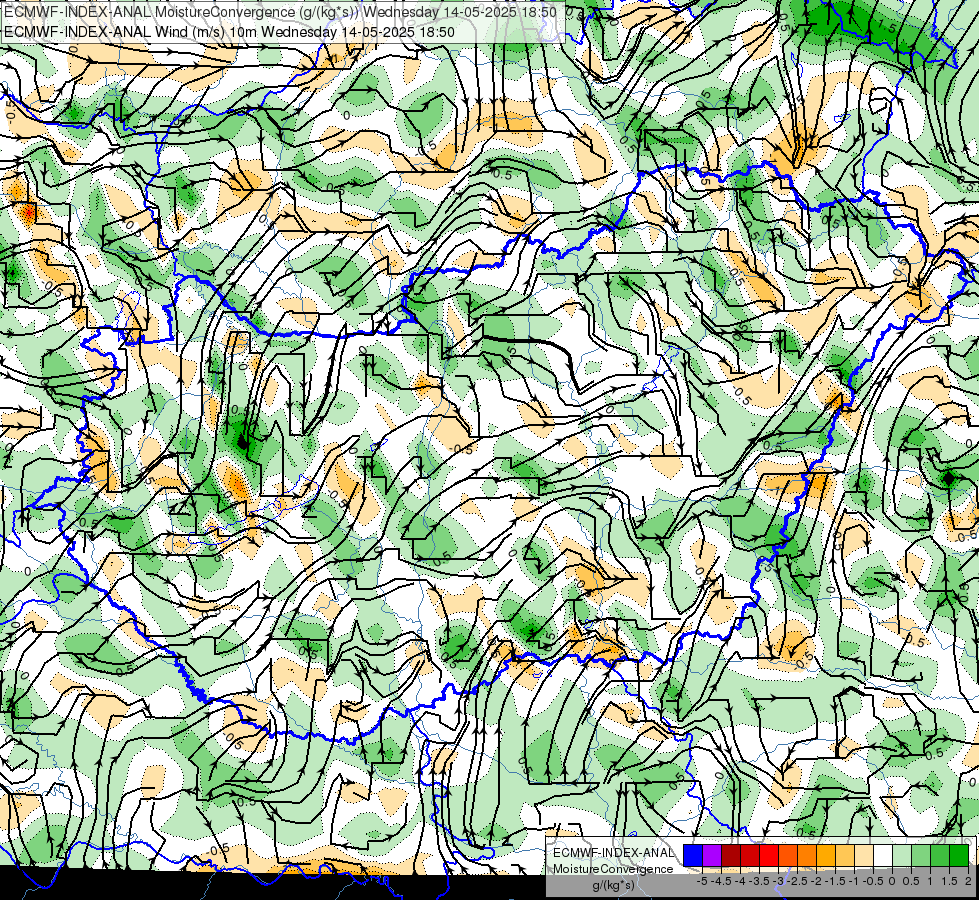Click the white legend swatch between -0.5 and 0
The height and width of the screenshot is (900, 979).
[x=883, y=855]
